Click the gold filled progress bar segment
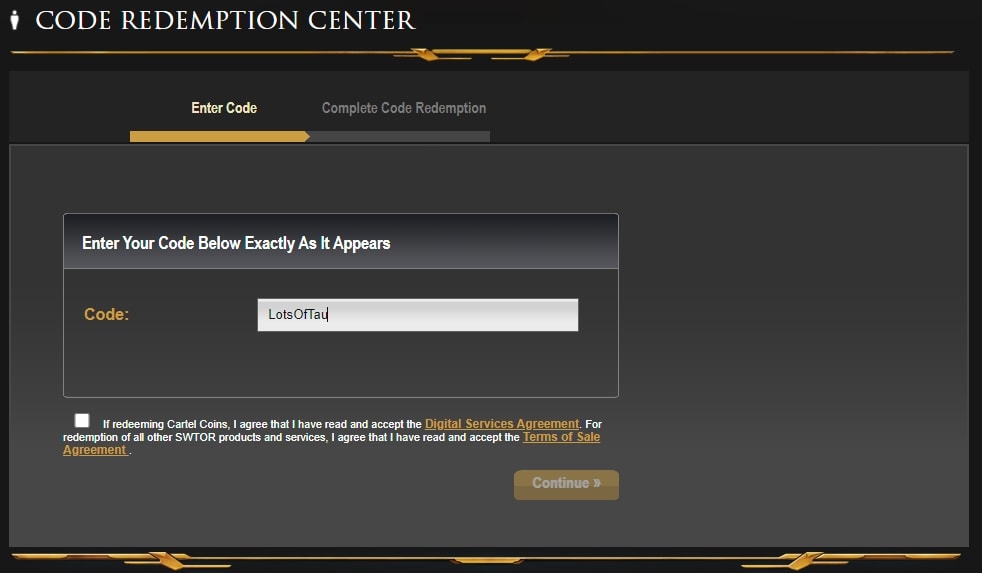The image size is (982, 573). point(217,137)
